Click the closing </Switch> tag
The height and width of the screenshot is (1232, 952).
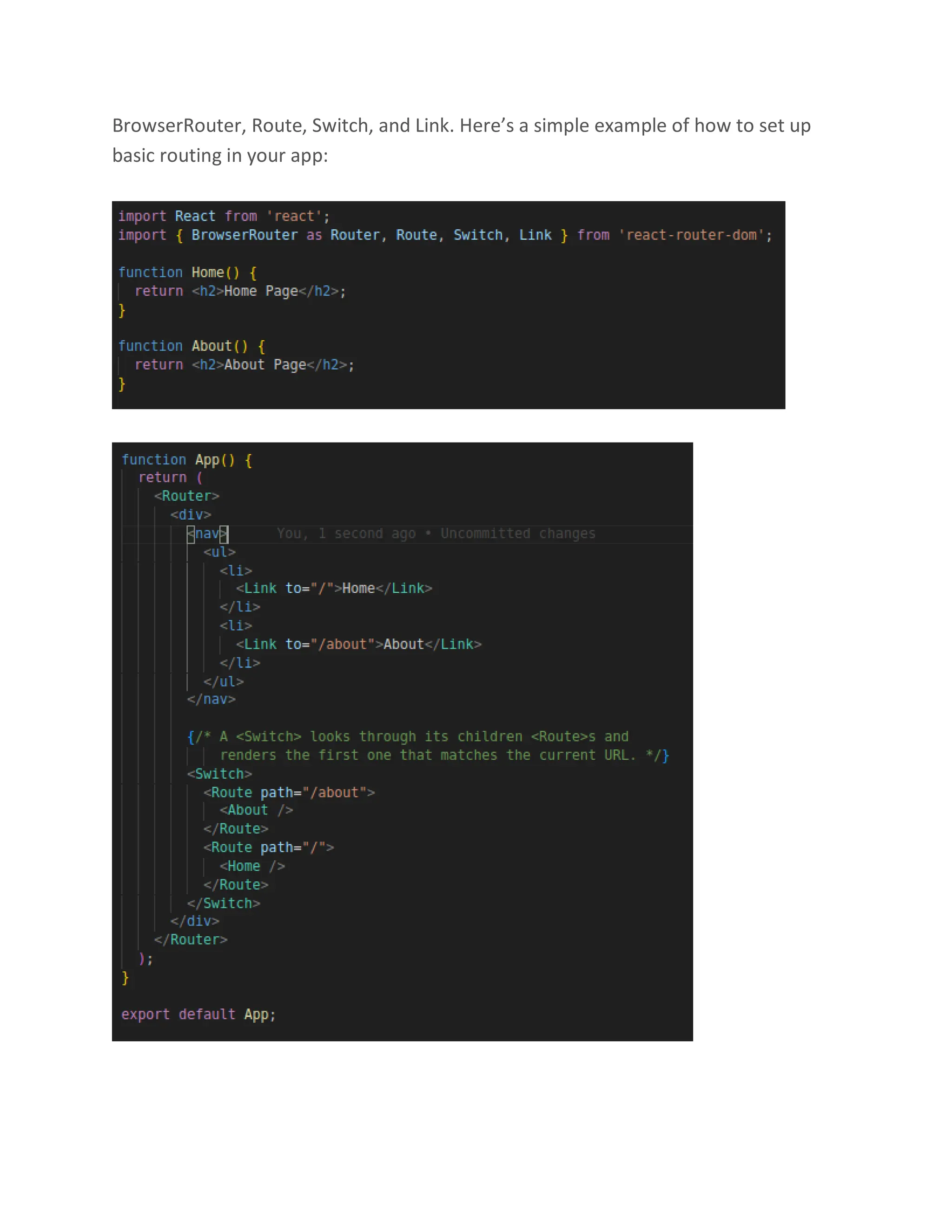click(x=223, y=903)
